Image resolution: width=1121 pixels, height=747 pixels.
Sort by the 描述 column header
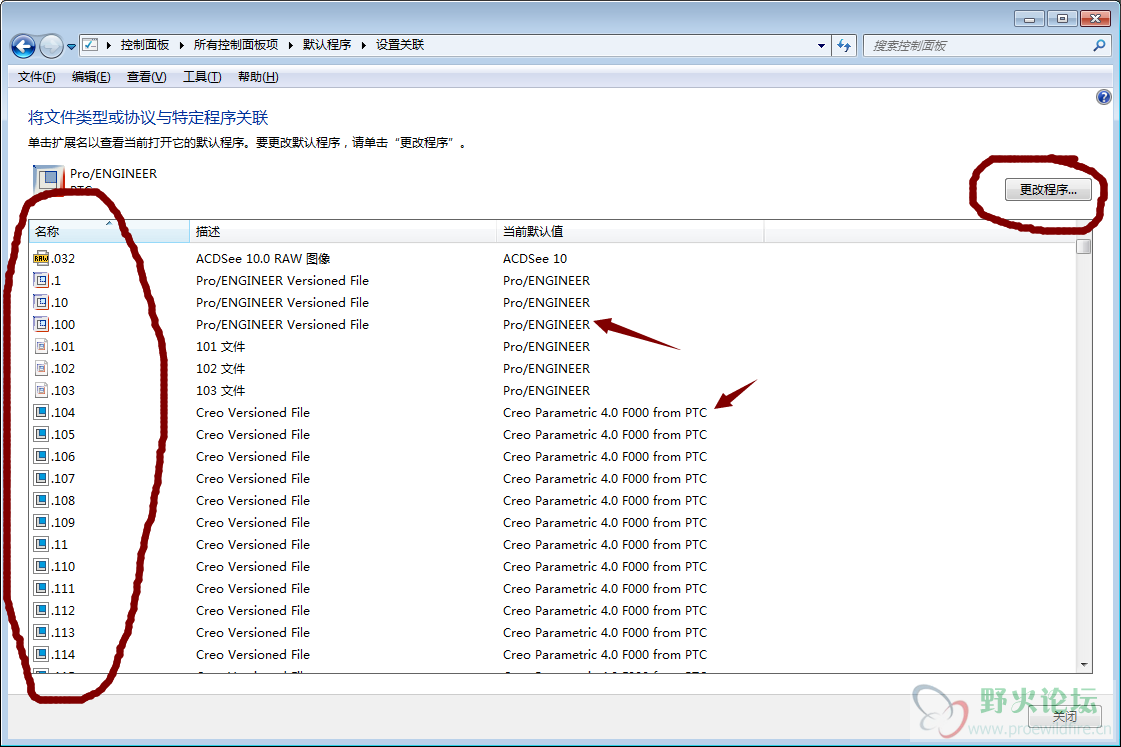tap(343, 232)
